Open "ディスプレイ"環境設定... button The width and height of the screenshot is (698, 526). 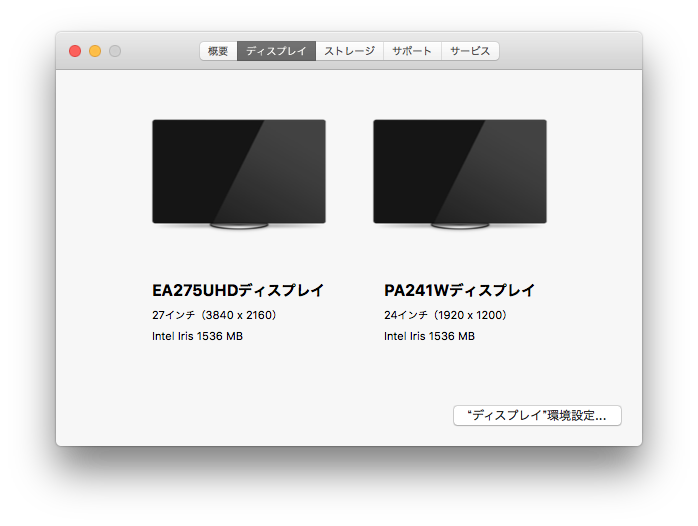pos(537,415)
